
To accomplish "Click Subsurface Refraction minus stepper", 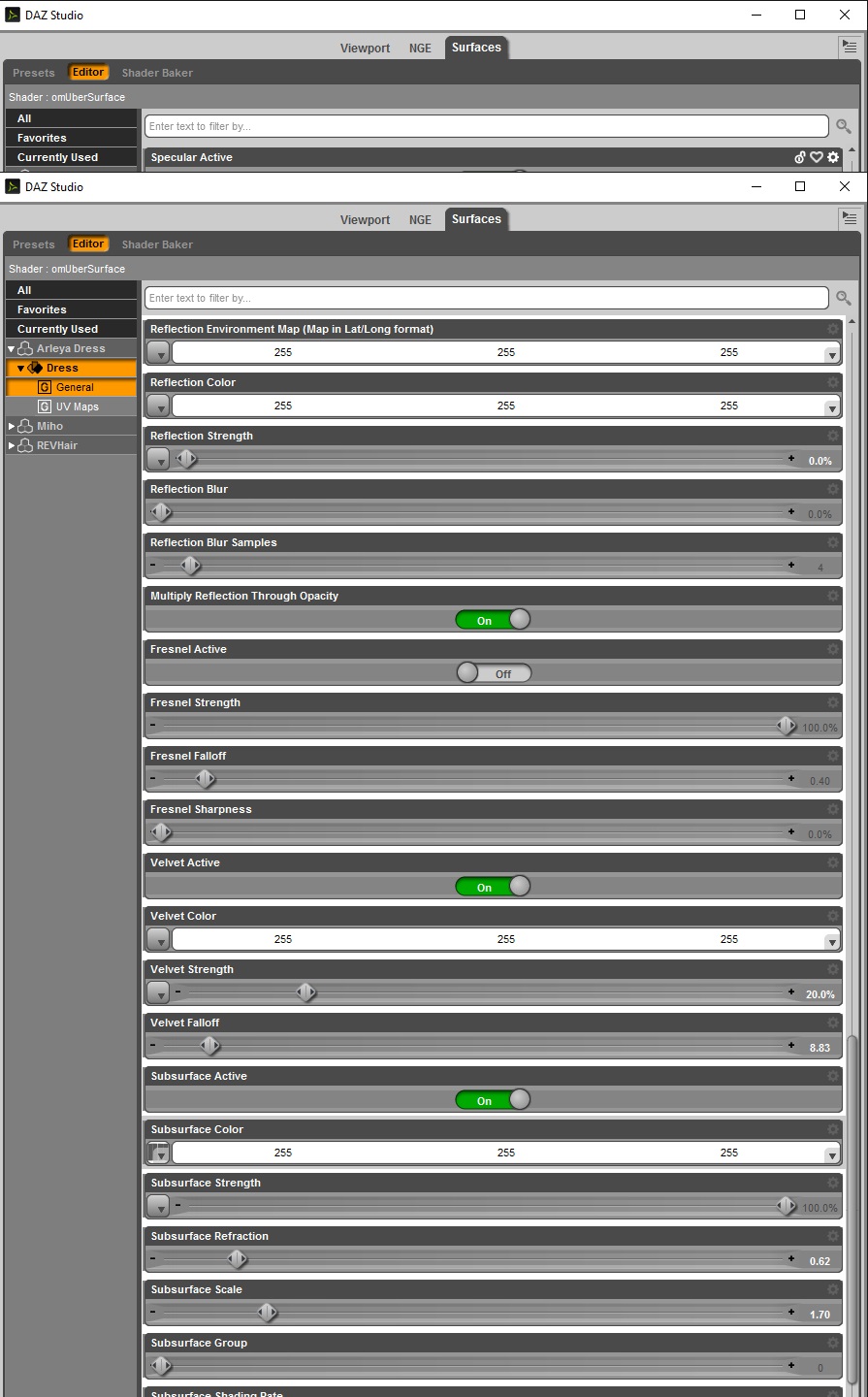I will 153,1259.
